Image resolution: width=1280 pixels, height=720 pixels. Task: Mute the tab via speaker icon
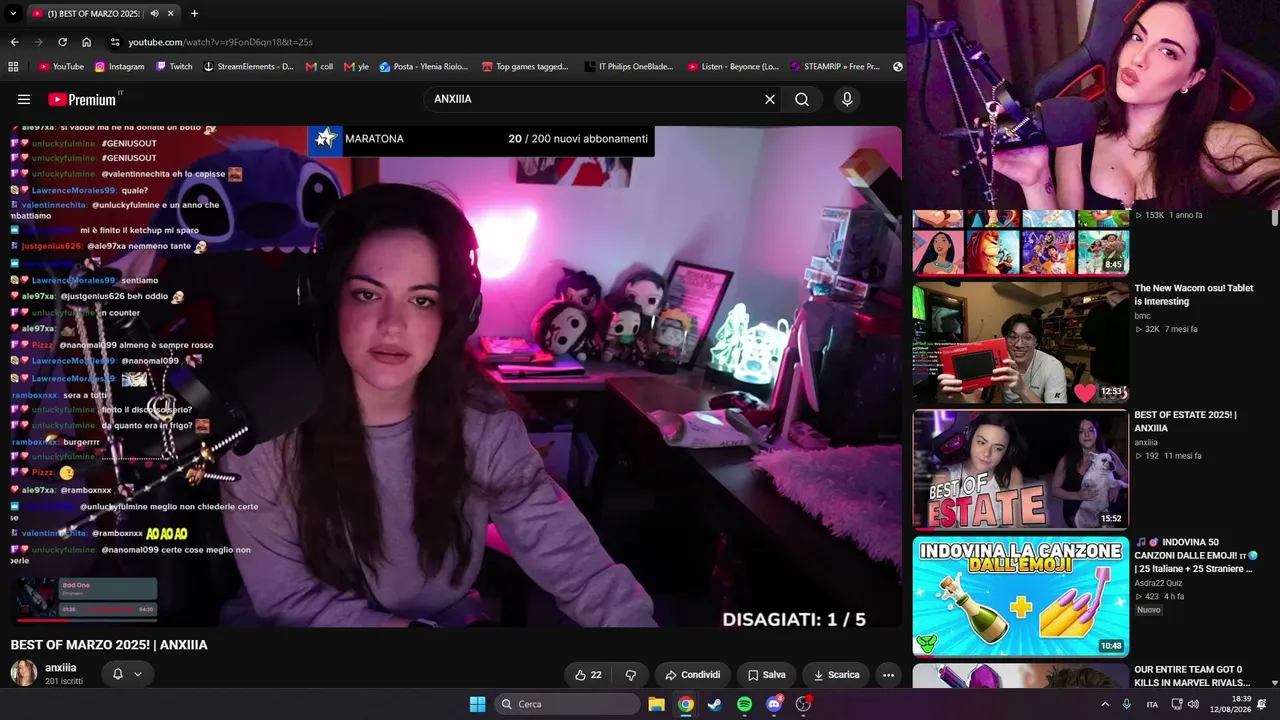pyautogui.click(x=154, y=13)
